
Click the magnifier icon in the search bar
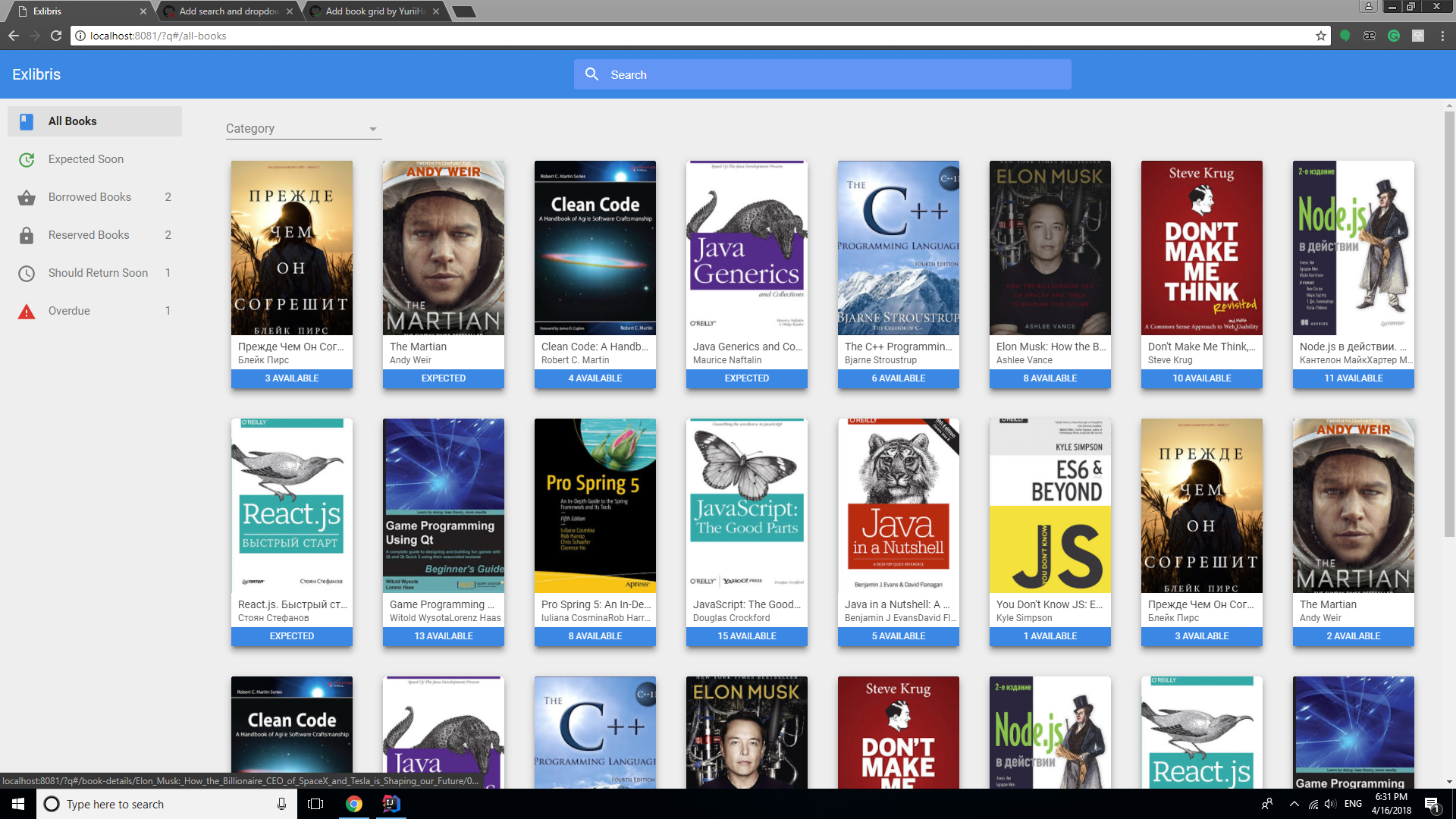coord(592,74)
